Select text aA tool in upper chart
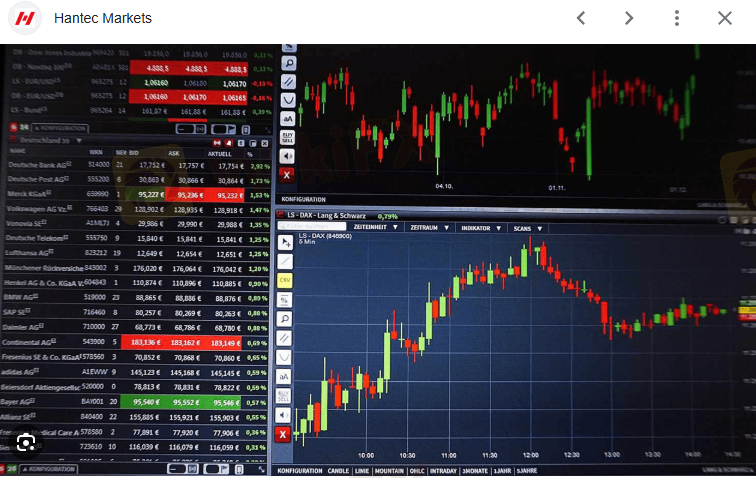The width and height of the screenshot is (756, 478). (287, 119)
